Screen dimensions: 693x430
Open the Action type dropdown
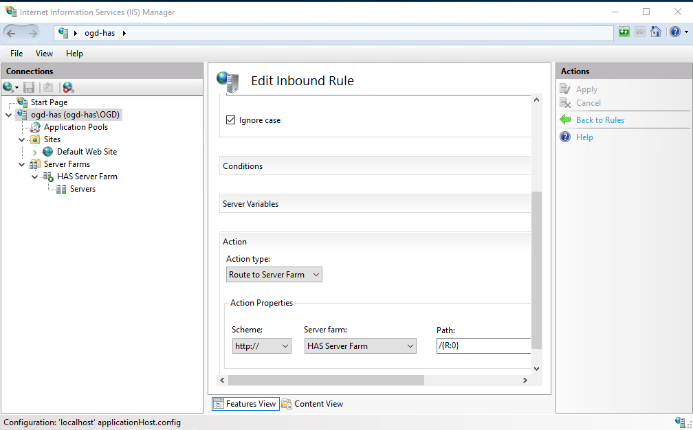[x=274, y=274]
